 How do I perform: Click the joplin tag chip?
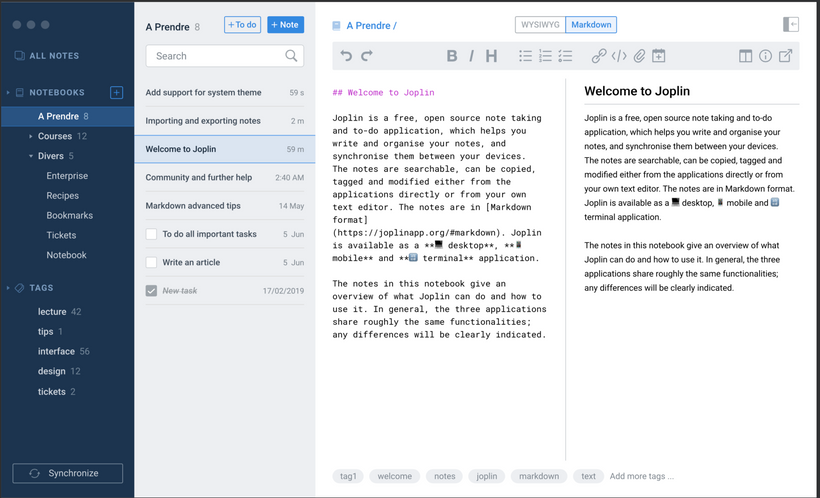pos(486,476)
